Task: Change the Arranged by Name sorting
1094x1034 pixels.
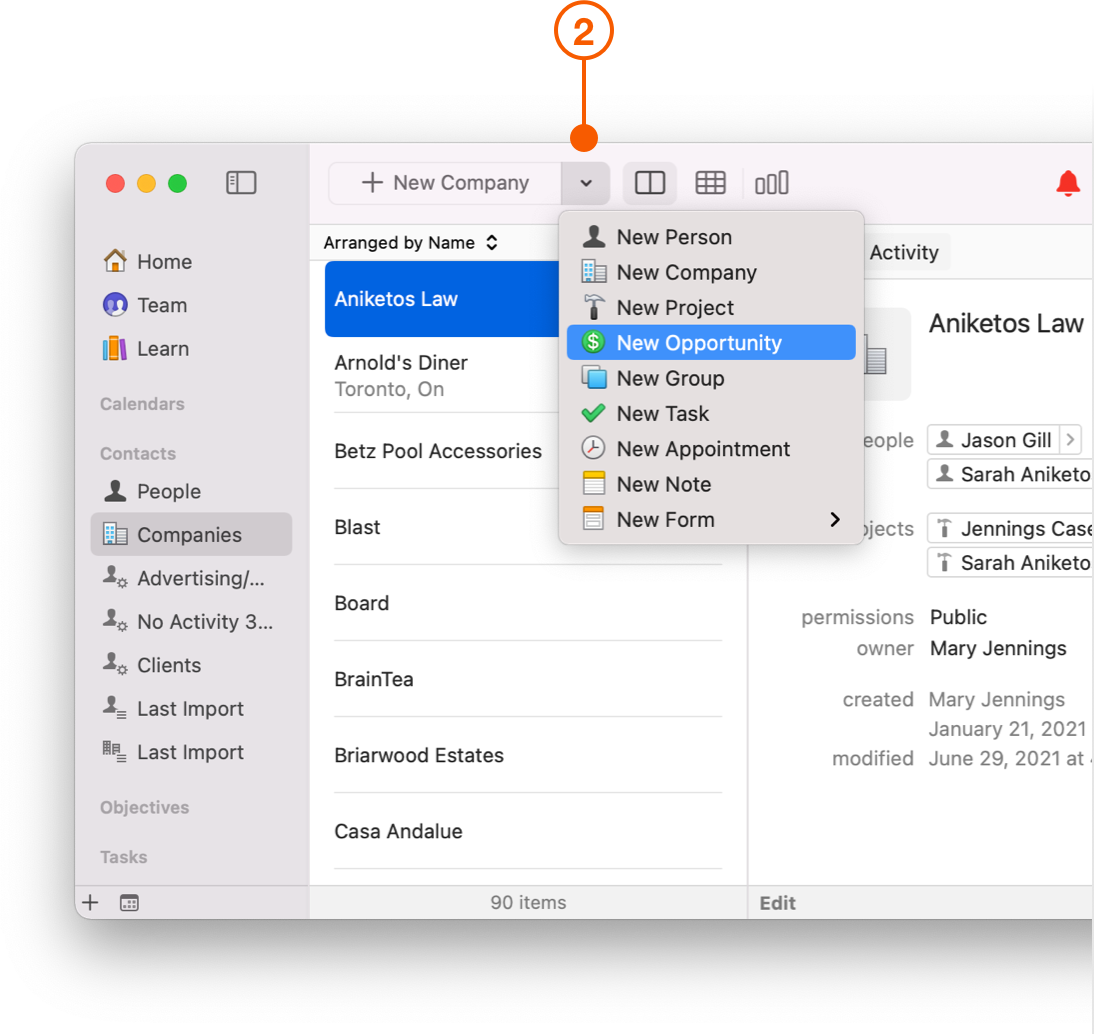Action: tap(411, 243)
